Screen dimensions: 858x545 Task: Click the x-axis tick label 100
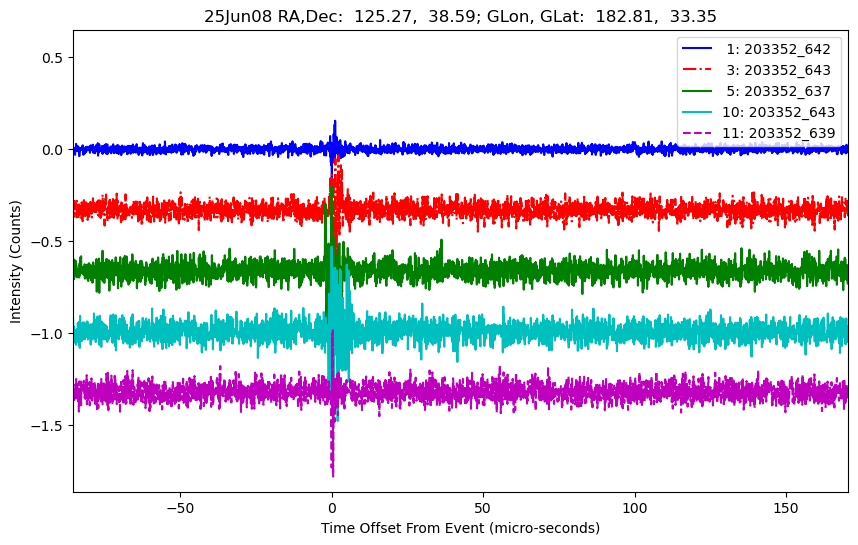click(x=635, y=508)
